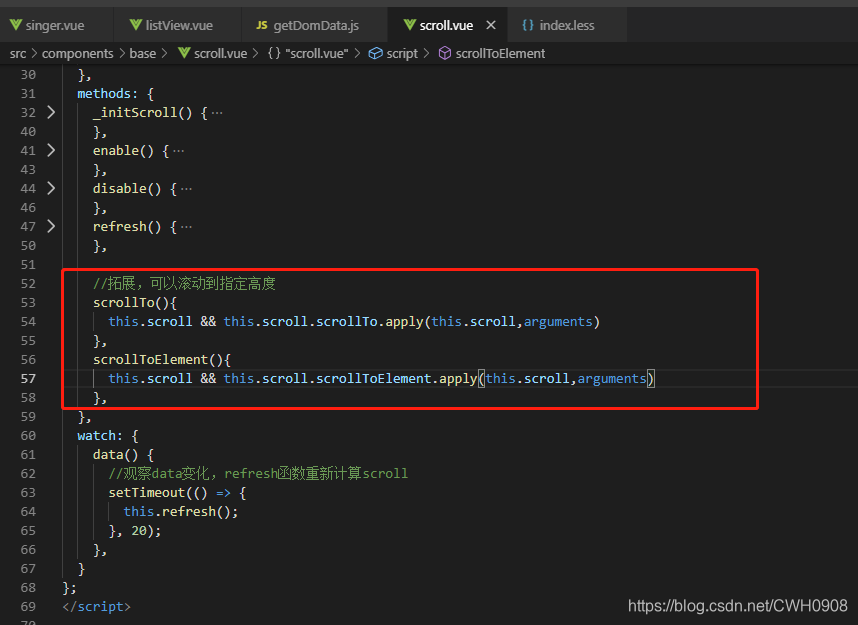
Task: Open the "scroll.vue" object breadcrumb
Action: click(317, 54)
